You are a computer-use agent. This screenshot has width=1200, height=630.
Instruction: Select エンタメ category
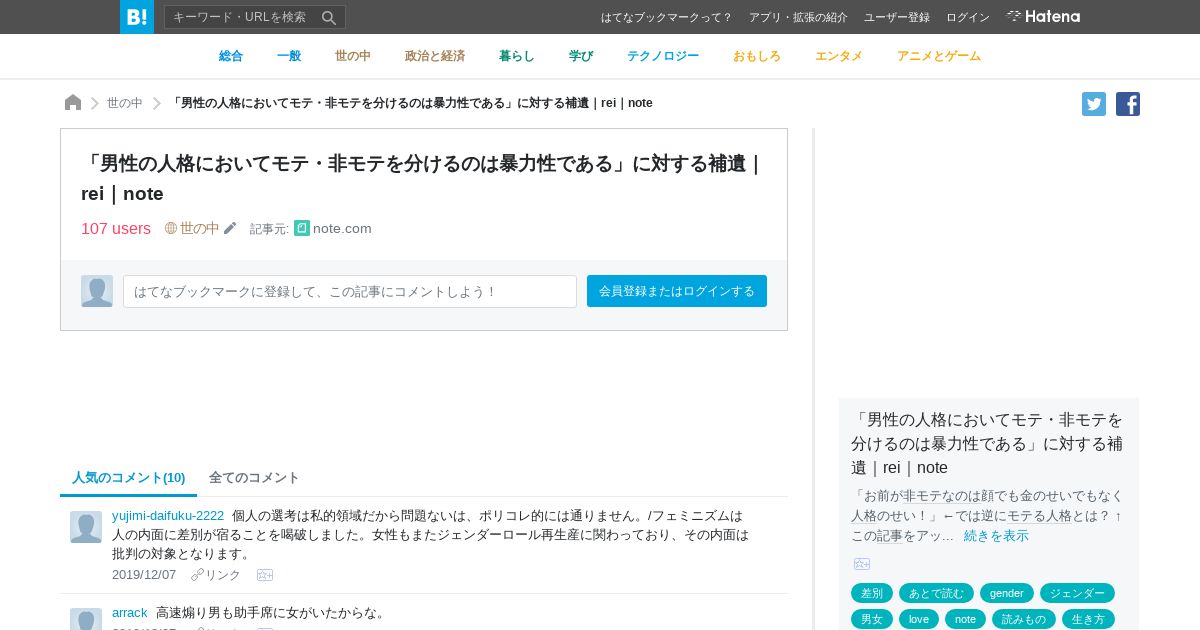pos(839,56)
